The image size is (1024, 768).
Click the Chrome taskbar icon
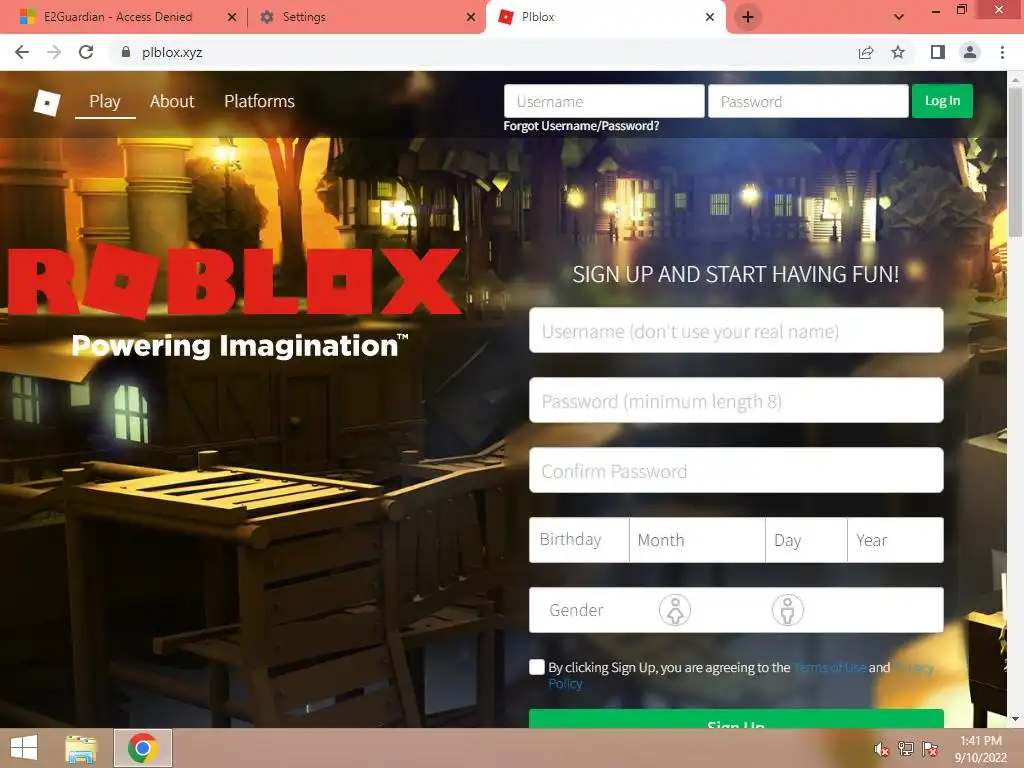coord(143,748)
